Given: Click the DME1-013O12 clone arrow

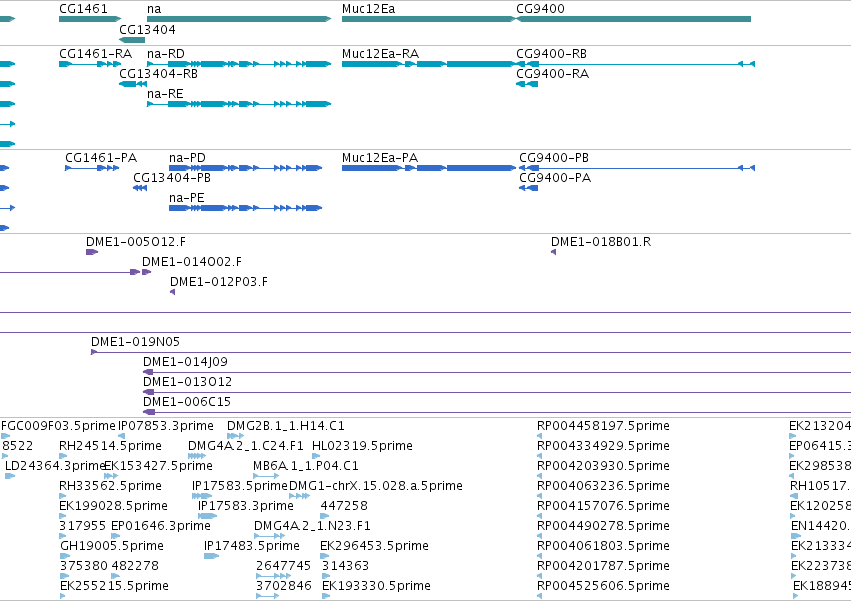Looking at the screenshot, I should pyautogui.click(x=148, y=392).
